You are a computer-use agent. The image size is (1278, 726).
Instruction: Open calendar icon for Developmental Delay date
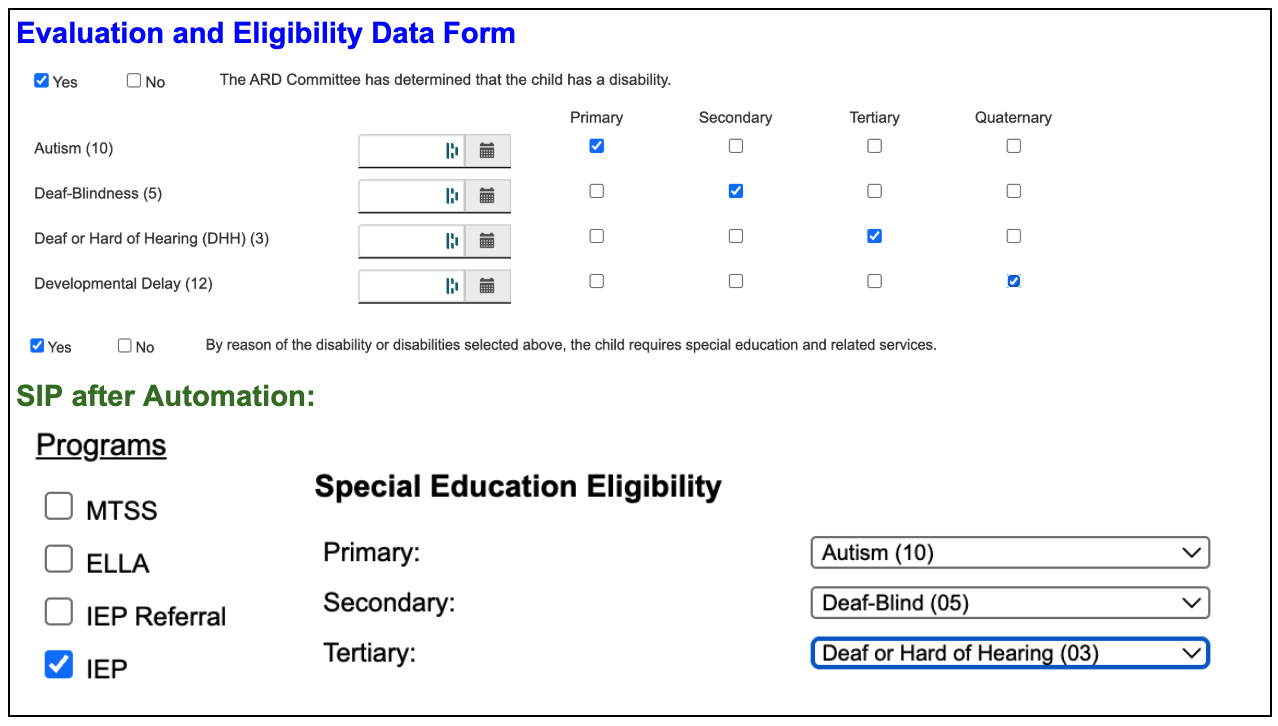click(x=487, y=286)
